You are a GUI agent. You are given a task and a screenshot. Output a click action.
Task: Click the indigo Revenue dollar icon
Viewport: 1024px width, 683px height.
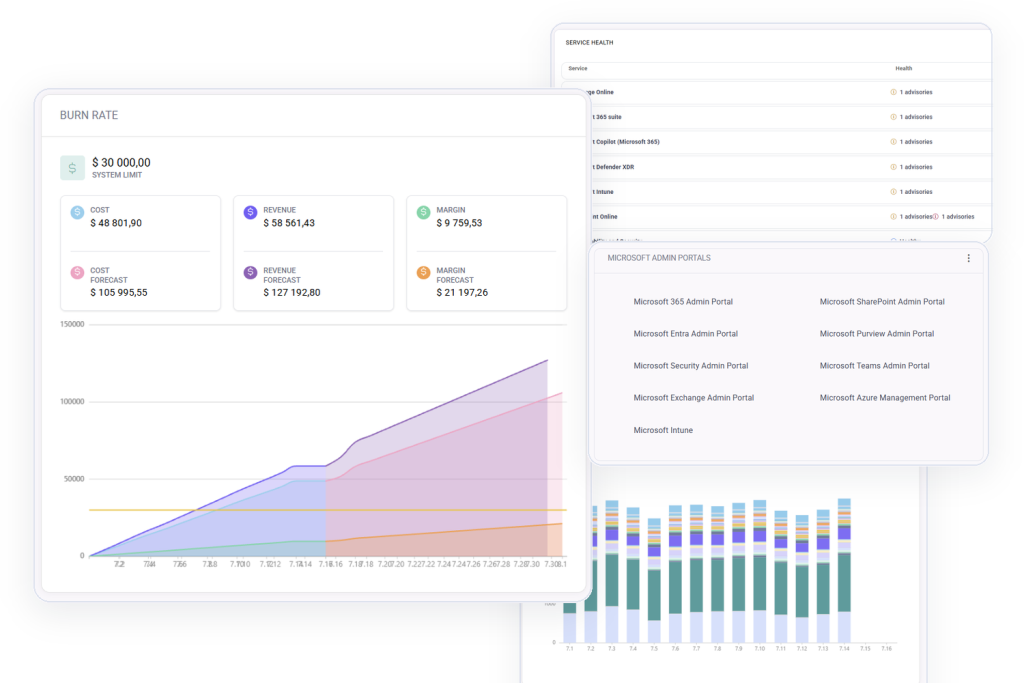click(x=250, y=212)
